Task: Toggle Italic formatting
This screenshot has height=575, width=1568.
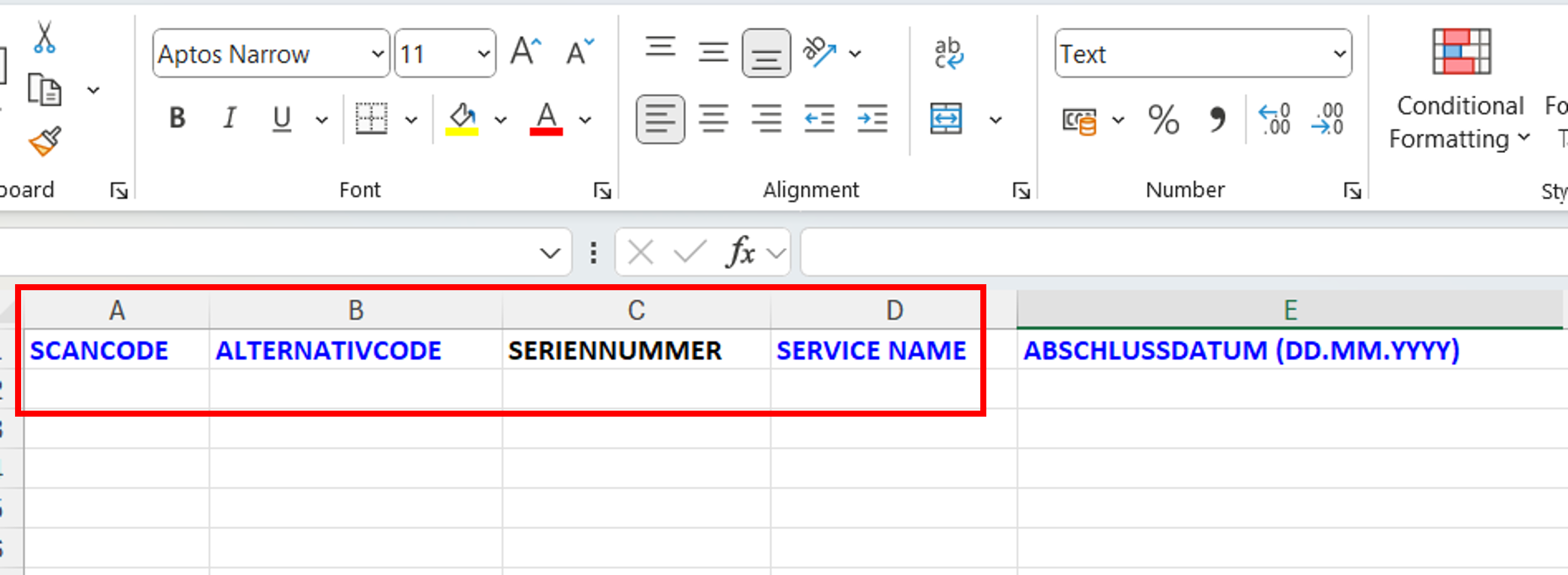Action: pos(229,119)
